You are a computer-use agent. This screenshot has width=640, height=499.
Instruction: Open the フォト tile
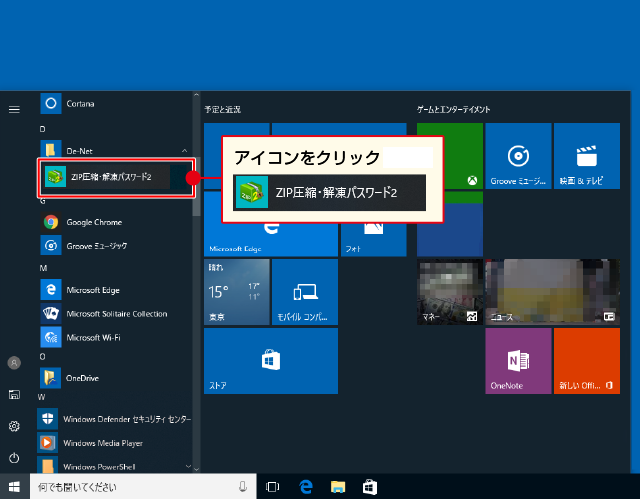[373, 240]
